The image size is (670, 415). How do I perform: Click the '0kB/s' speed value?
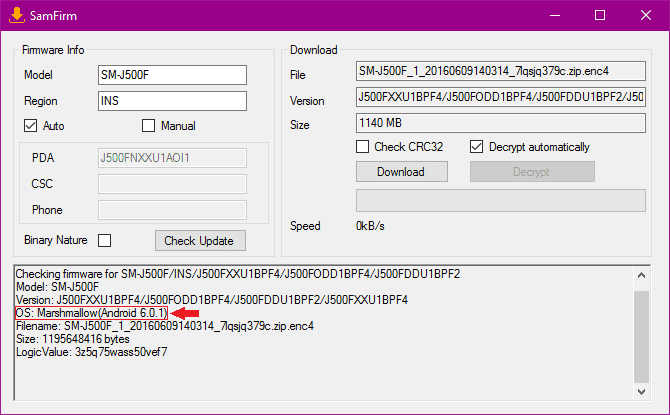pos(370,226)
